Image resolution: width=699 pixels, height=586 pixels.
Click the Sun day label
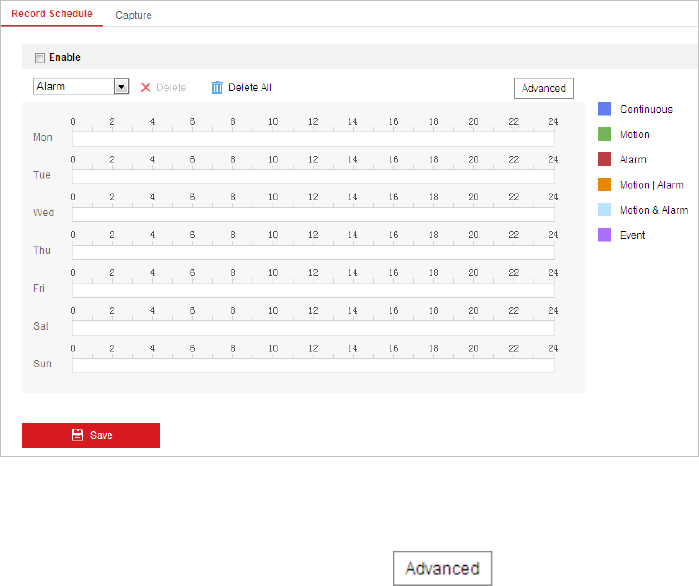coord(42,364)
